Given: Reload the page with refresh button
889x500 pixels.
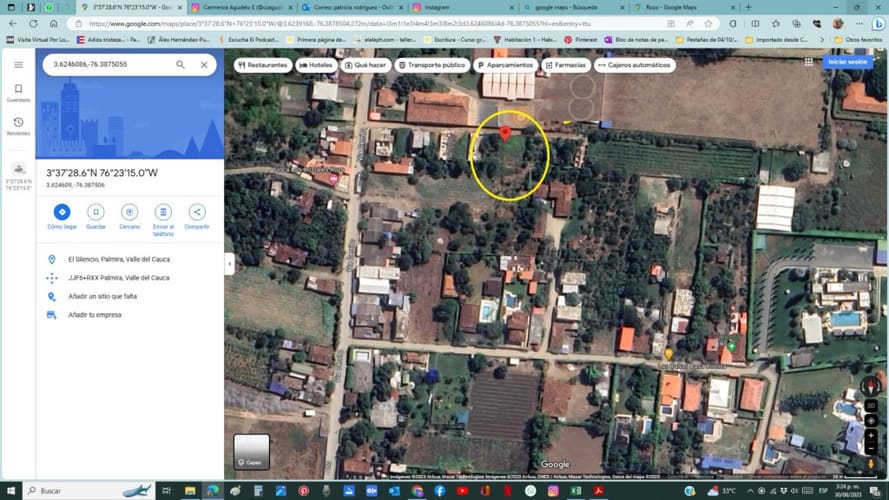Looking at the screenshot, I should pyautogui.click(x=33, y=24).
